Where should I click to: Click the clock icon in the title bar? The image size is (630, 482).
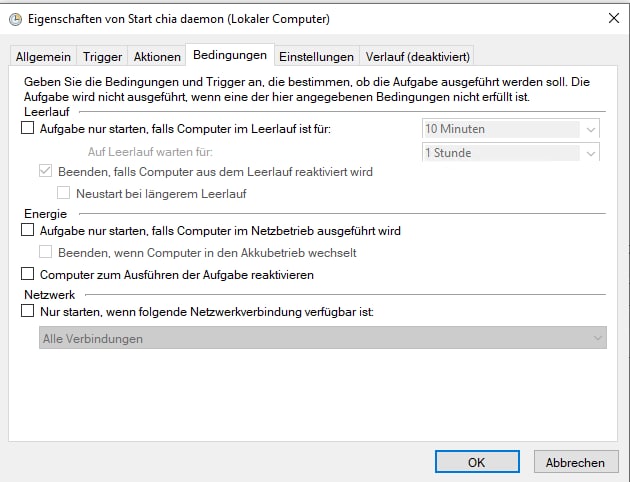coord(15,19)
